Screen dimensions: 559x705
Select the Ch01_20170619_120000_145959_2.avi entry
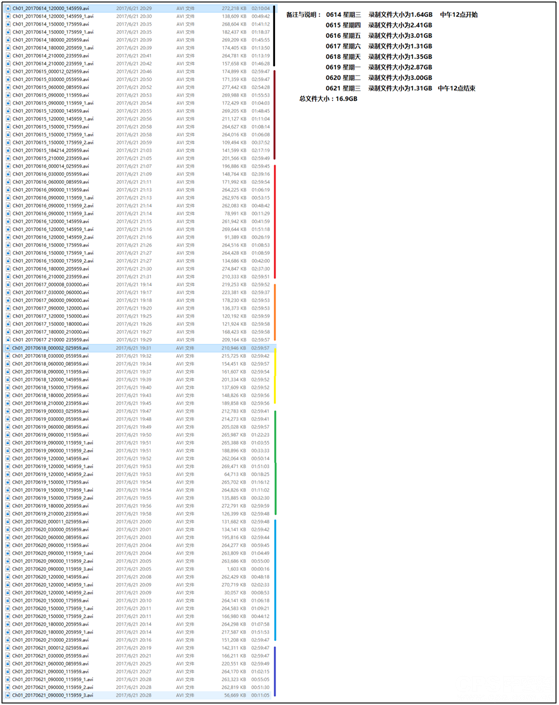point(138,474)
